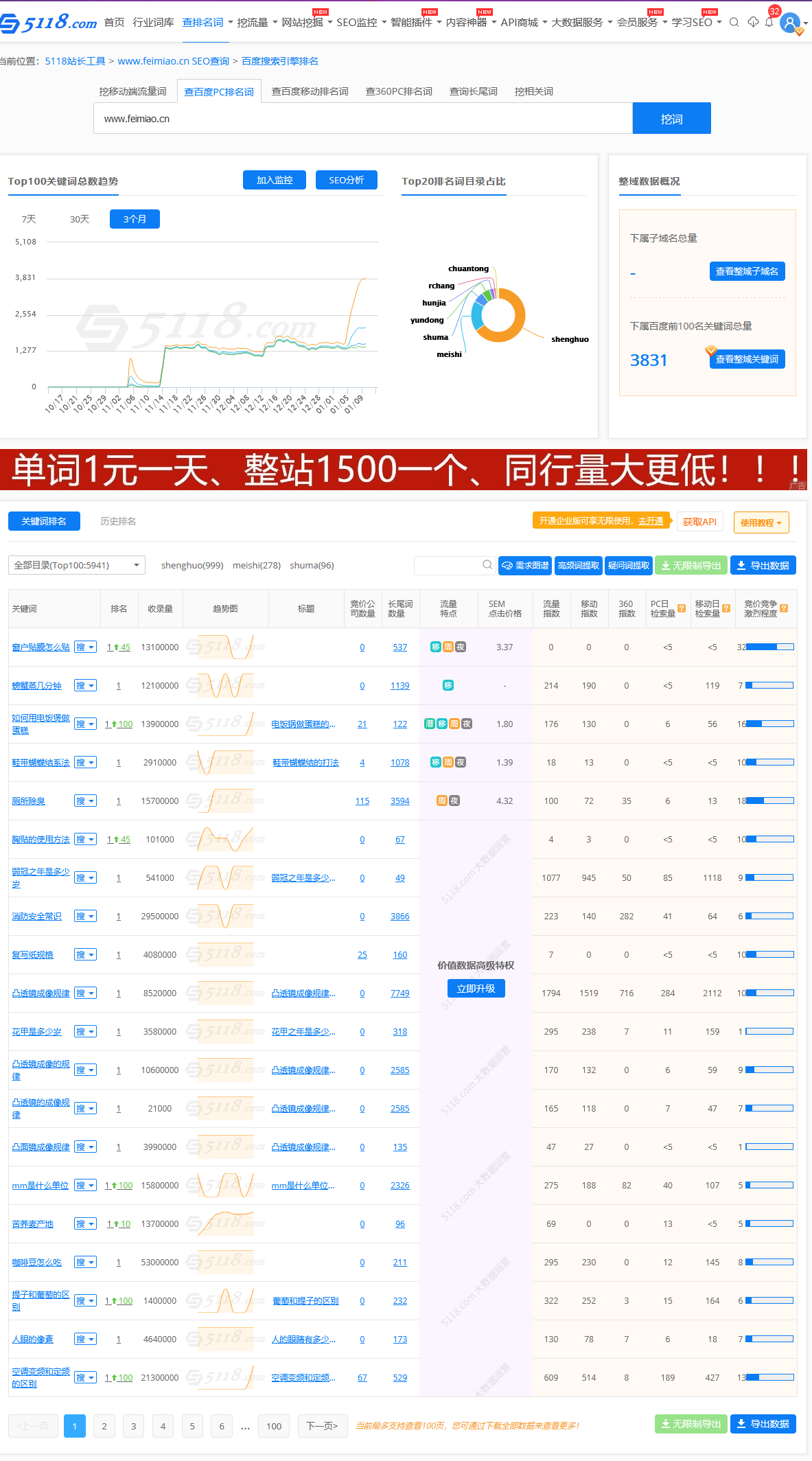Viewport: 812px width, 1461px height.
Task: Open 全部目录(Top100:5941) dropdown
Action: (77, 565)
